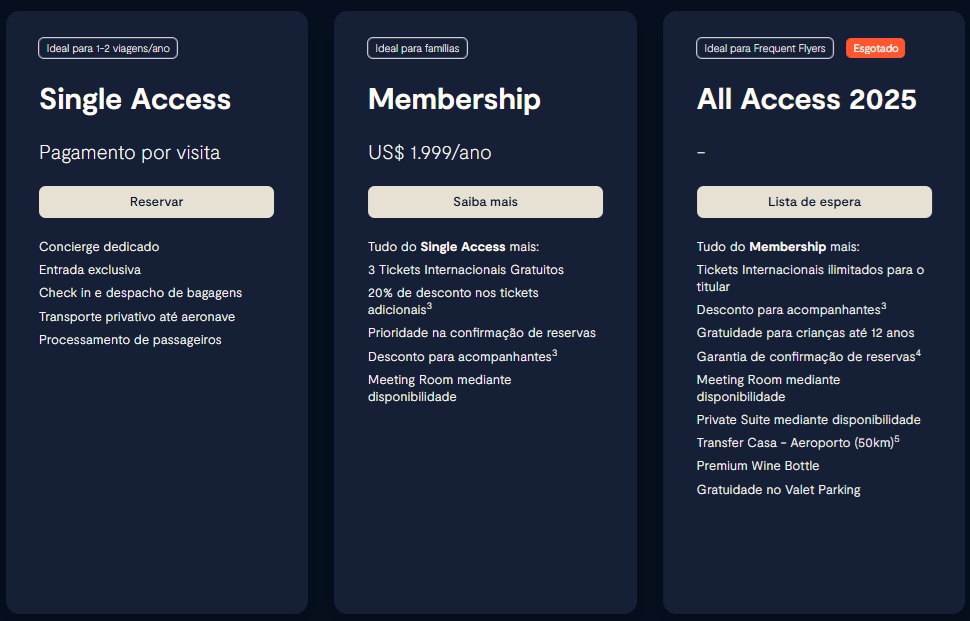
Task: Select the Membership plan title
Action: click(x=454, y=99)
